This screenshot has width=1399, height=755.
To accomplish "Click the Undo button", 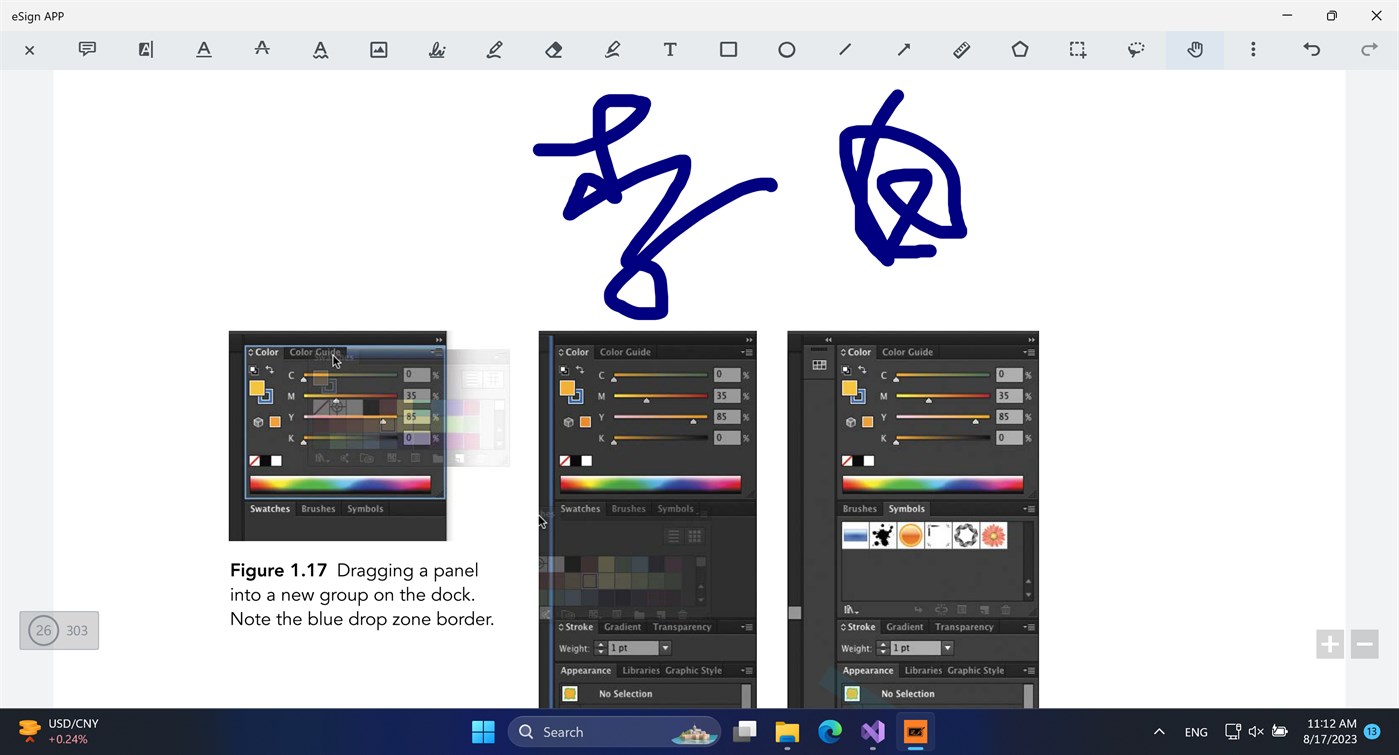I will [x=1311, y=49].
